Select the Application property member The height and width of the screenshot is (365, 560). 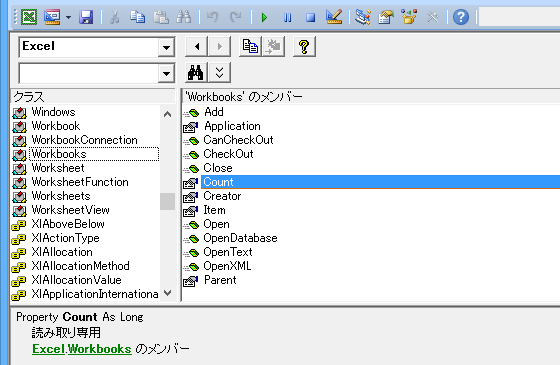click(232, 126)
